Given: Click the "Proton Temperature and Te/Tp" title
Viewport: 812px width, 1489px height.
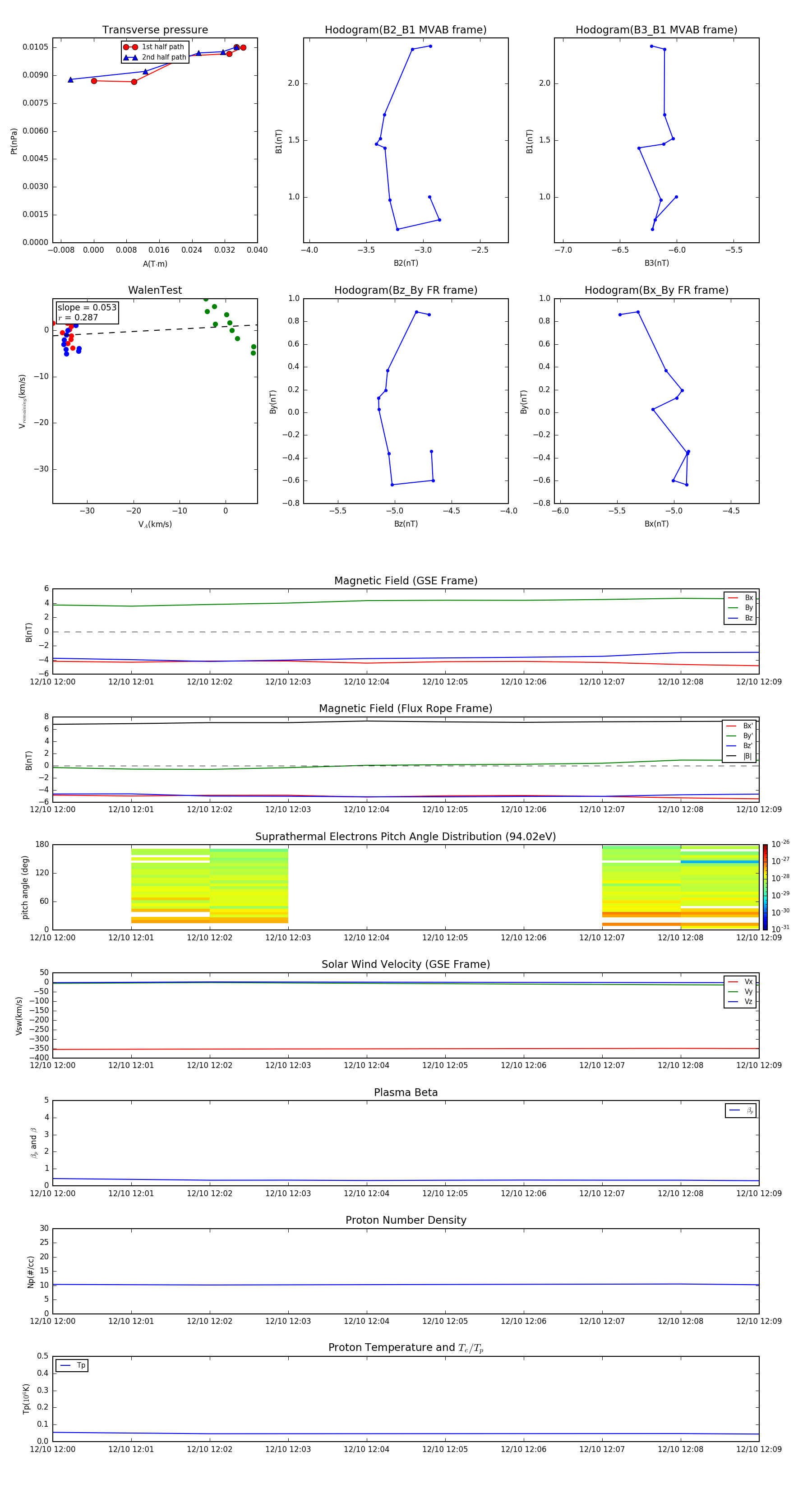Looking at the screenshot, I should pyautogui.click(x=406, y=1348).
